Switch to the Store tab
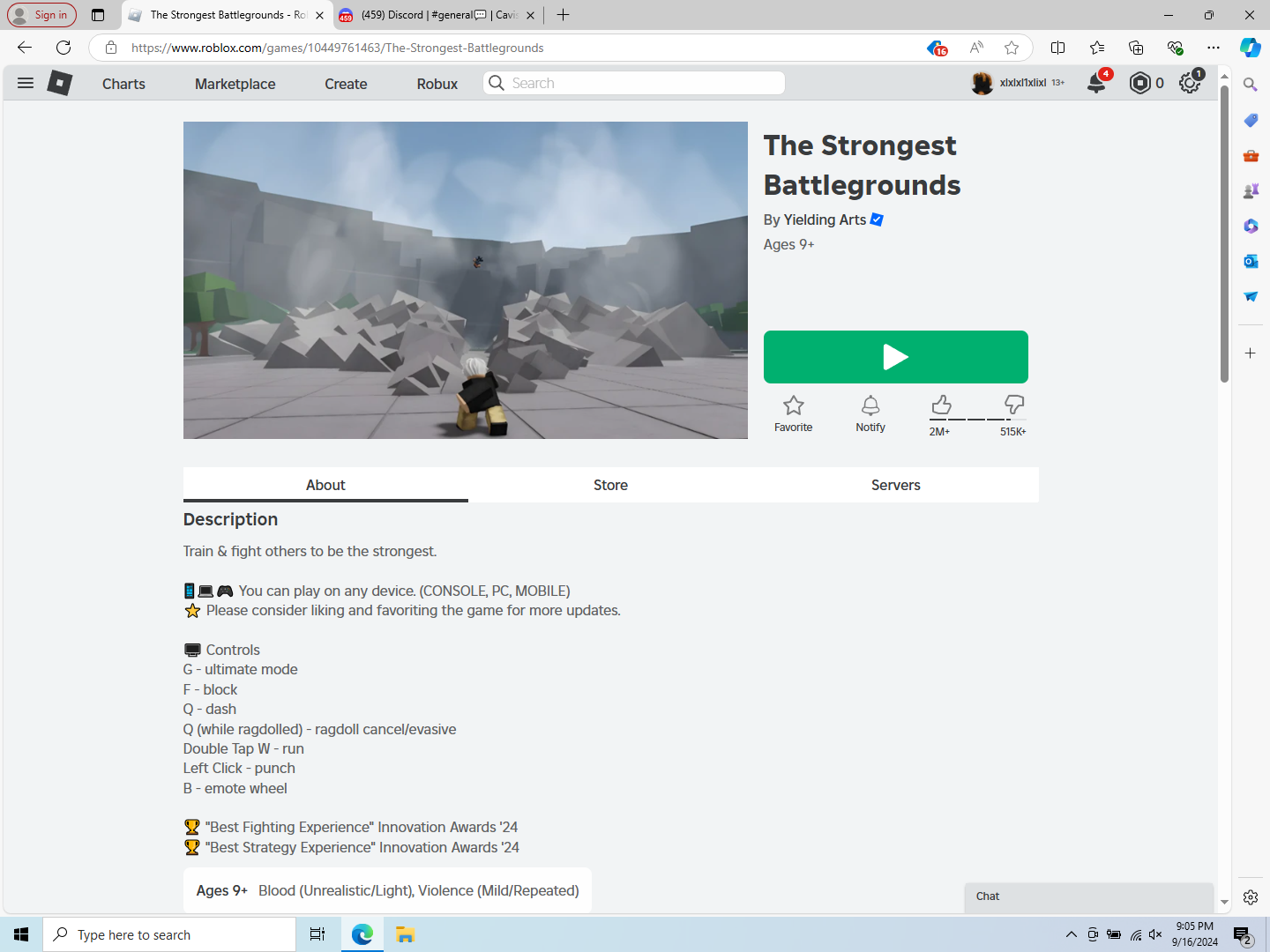This screenshot has width=1270, height=952. (610, 485)
